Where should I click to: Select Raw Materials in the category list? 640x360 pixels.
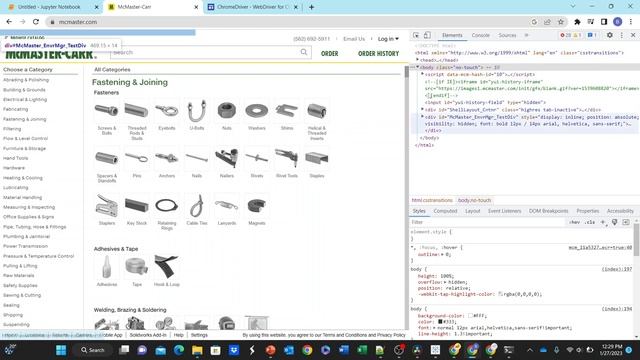[x=19, y=276]
